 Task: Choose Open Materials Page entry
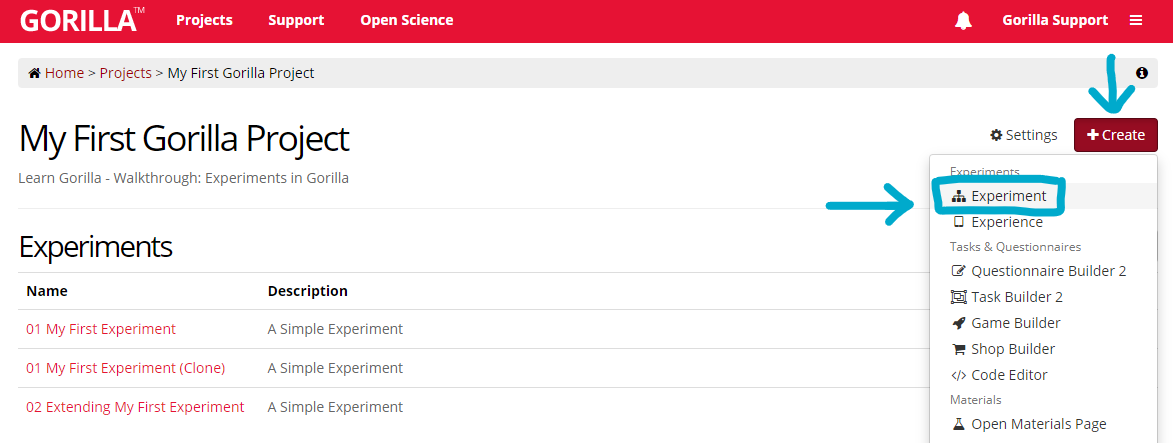pyautogui.click(x=1043, y=424)
